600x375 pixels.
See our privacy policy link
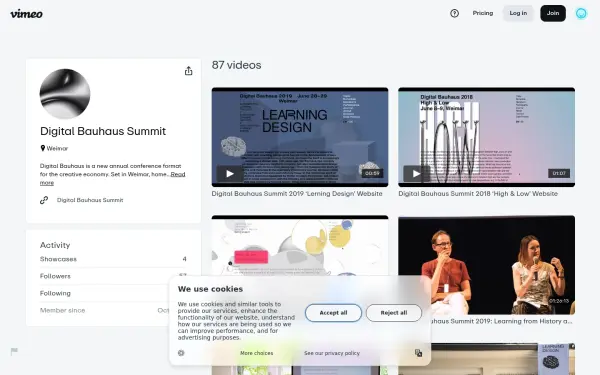coord(332,353)
